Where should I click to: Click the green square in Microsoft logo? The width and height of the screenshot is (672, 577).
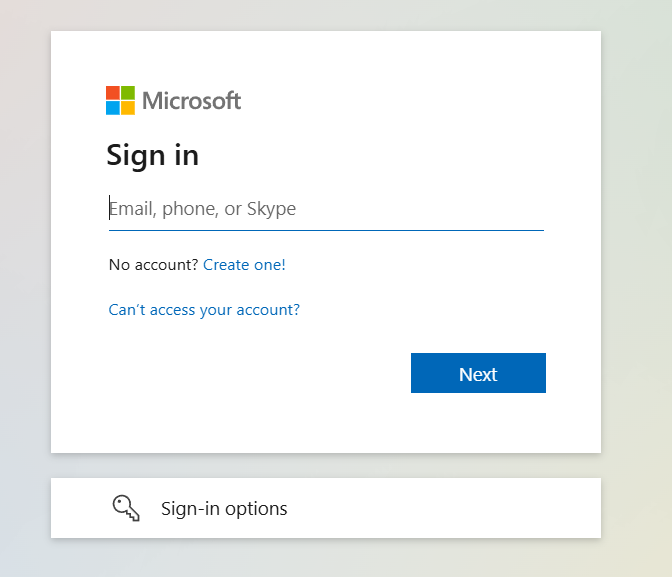pyautogui.click(x=128, y=93)
